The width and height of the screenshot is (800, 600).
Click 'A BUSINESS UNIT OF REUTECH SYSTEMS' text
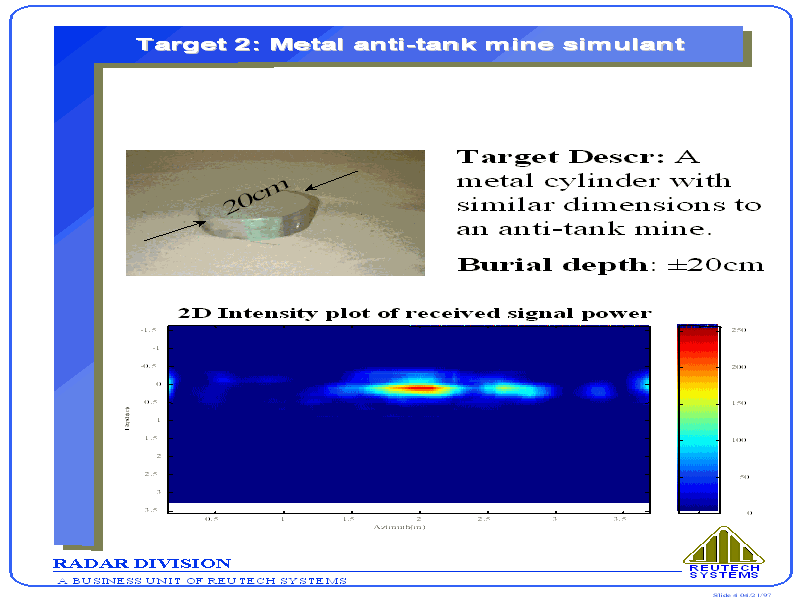click(x=202, y=581)
